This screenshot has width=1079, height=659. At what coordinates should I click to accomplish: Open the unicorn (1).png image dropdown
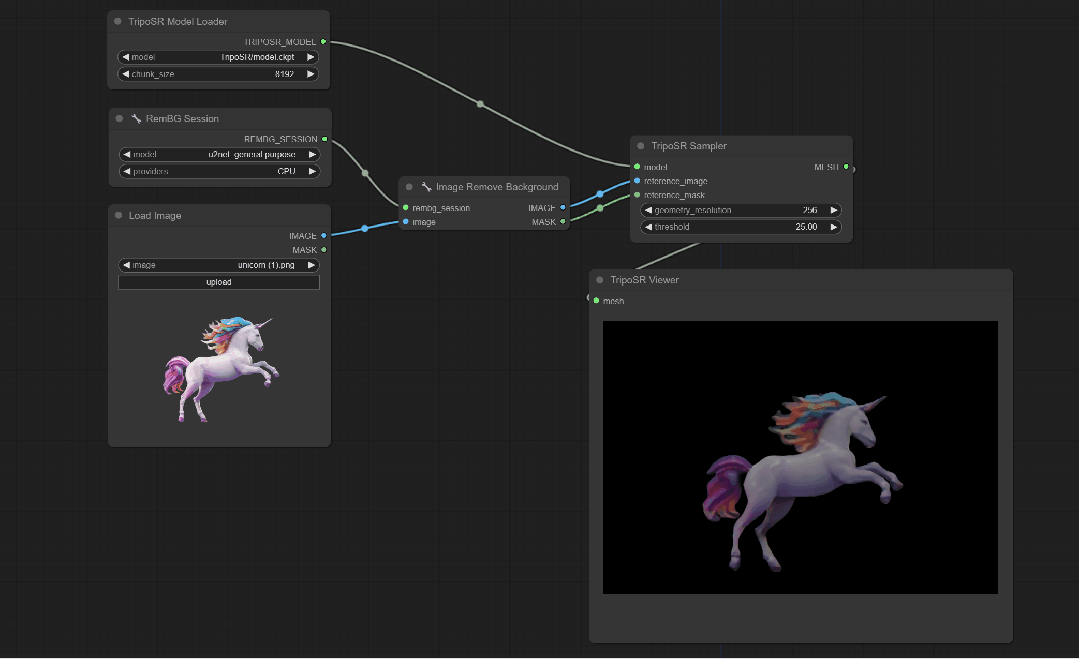[x=219, y=265]
